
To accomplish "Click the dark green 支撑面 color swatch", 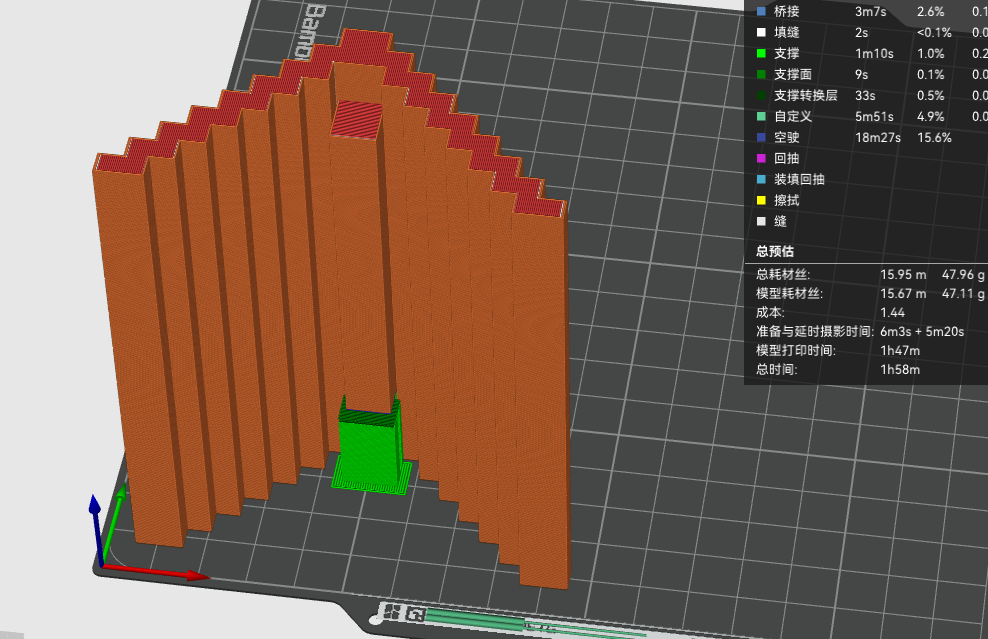I will [x=761, y=74].
